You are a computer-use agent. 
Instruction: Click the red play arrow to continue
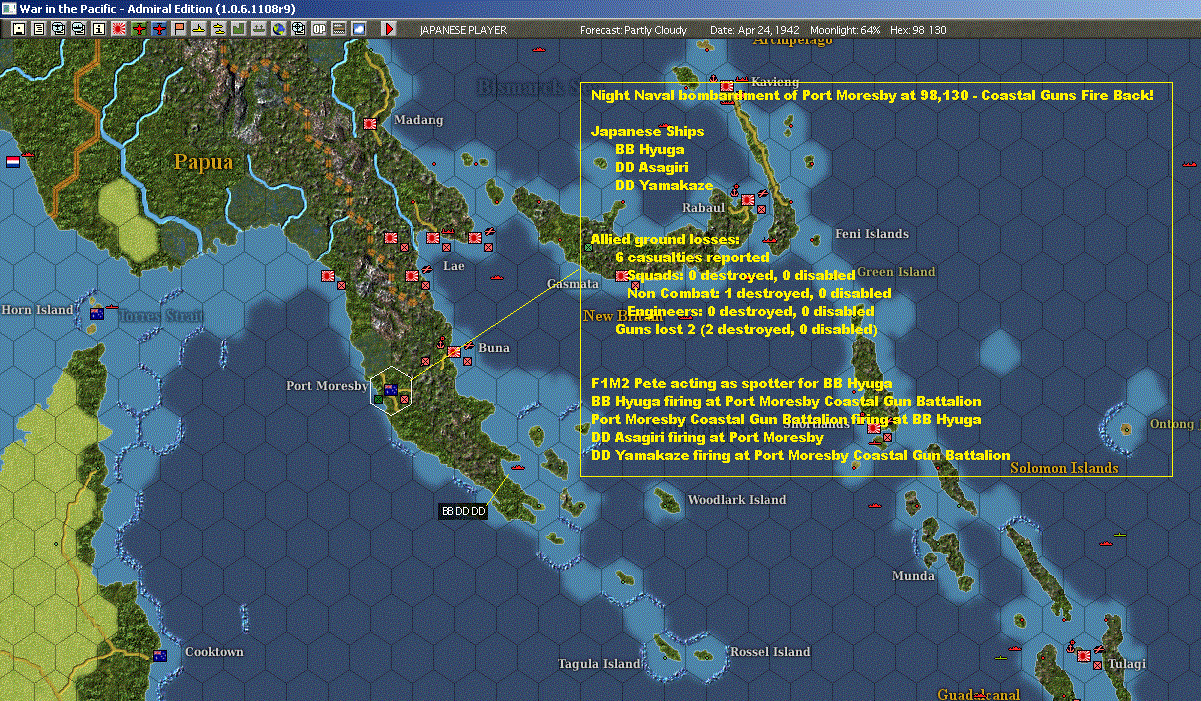click(x=389, y=30)
